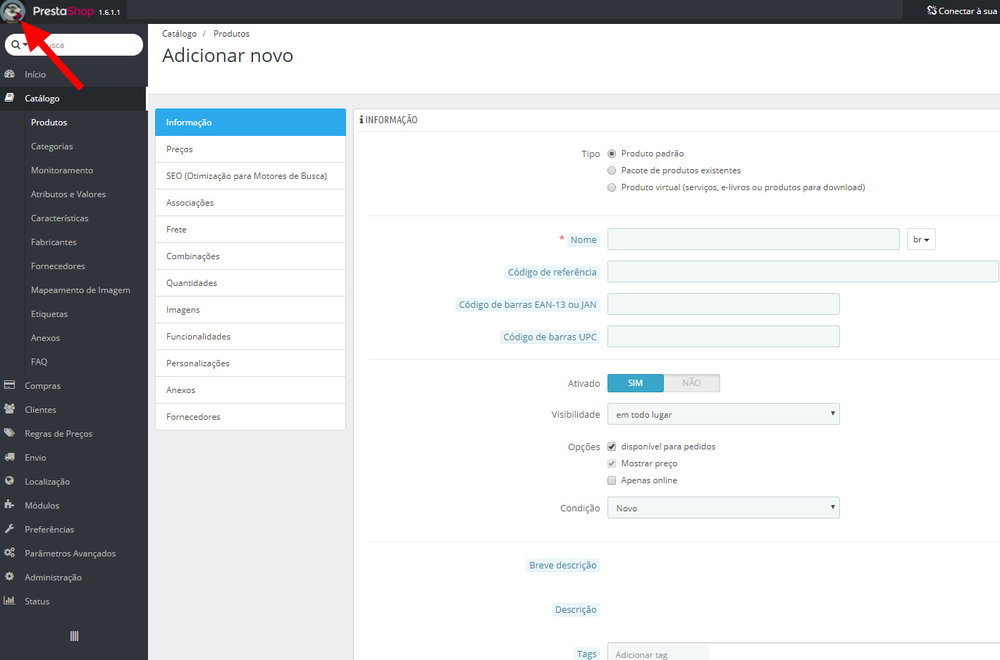Click Produtos breadcrumb link
This screenshot has height=660, width=1000.
point(232,34)
